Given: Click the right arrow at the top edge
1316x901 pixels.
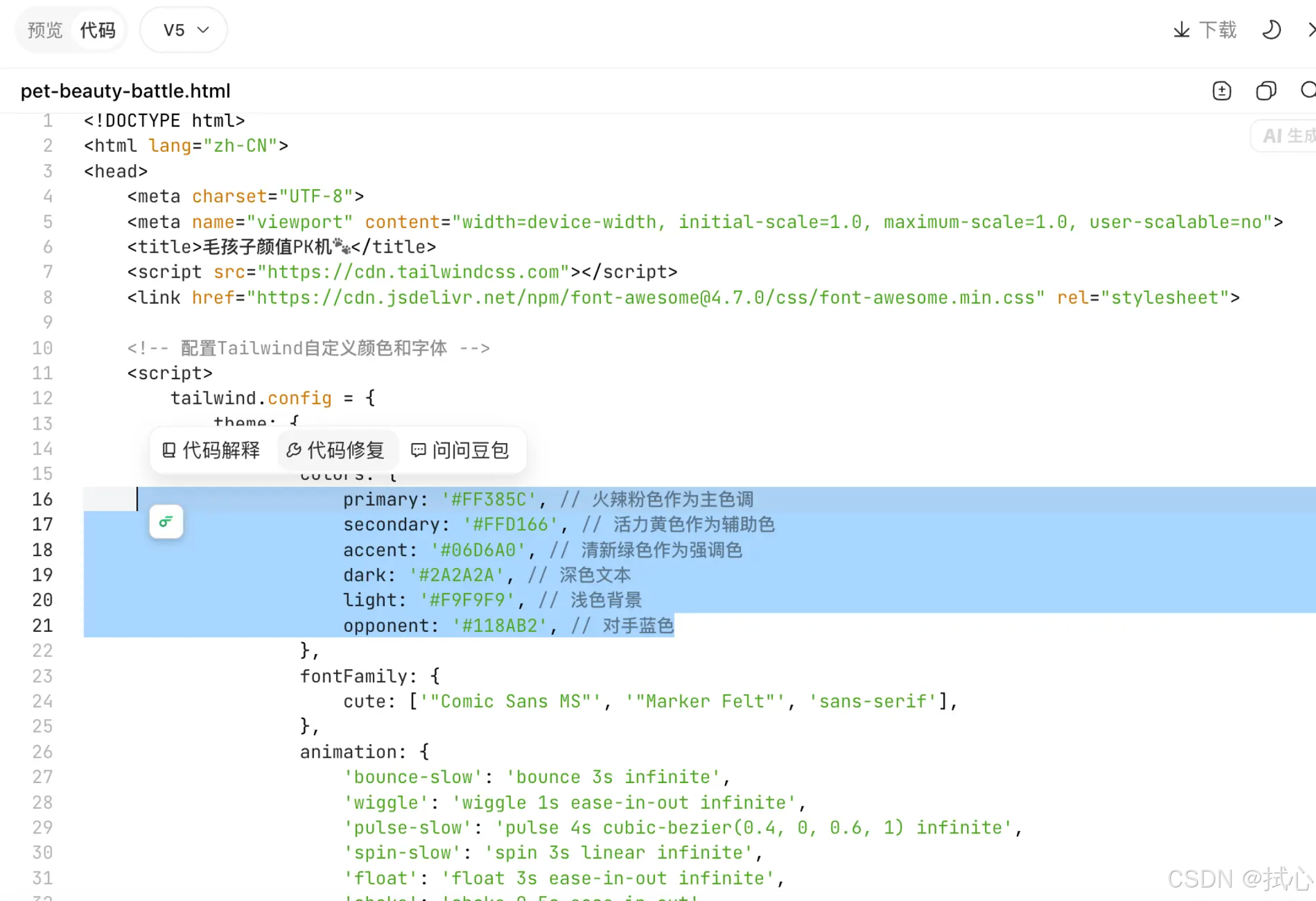Looking at the screenshot, I should (1311, 30).
